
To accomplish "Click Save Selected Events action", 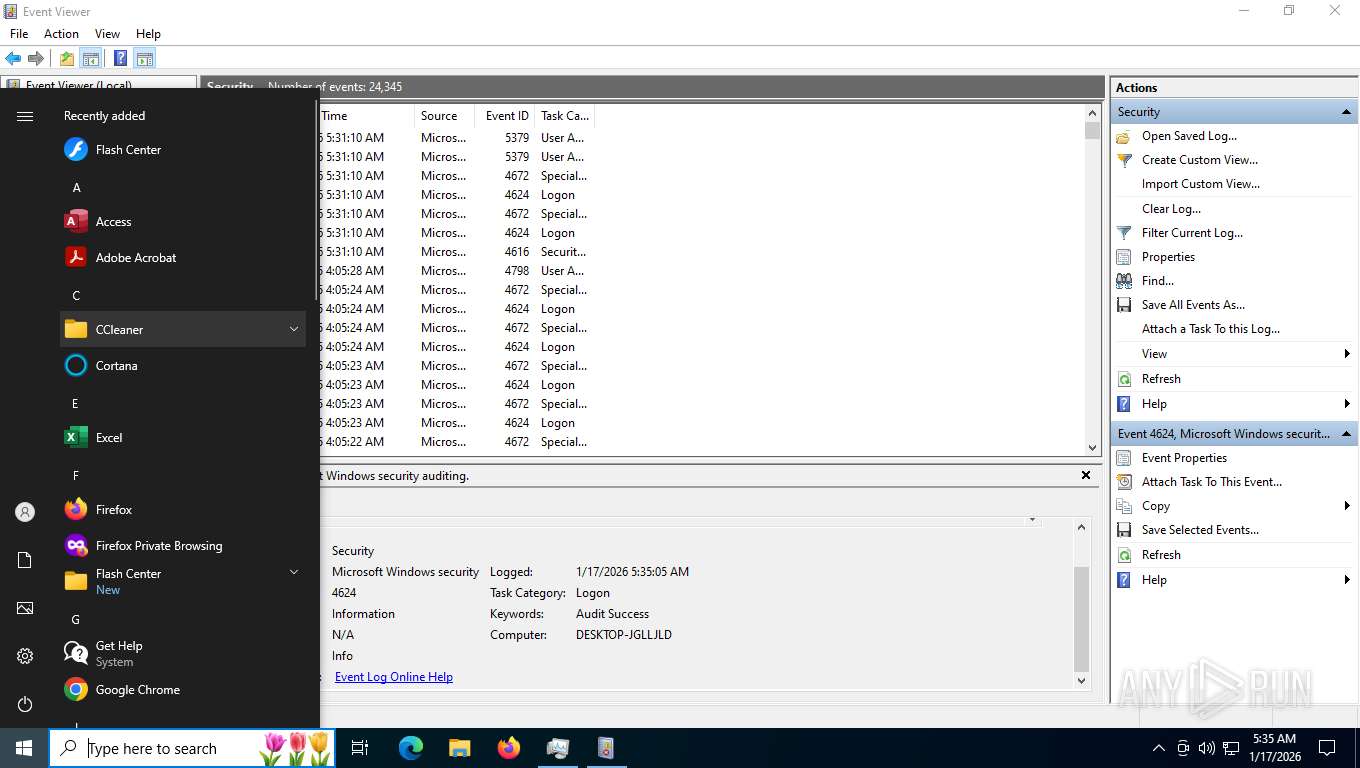I will pos(1200,530).
